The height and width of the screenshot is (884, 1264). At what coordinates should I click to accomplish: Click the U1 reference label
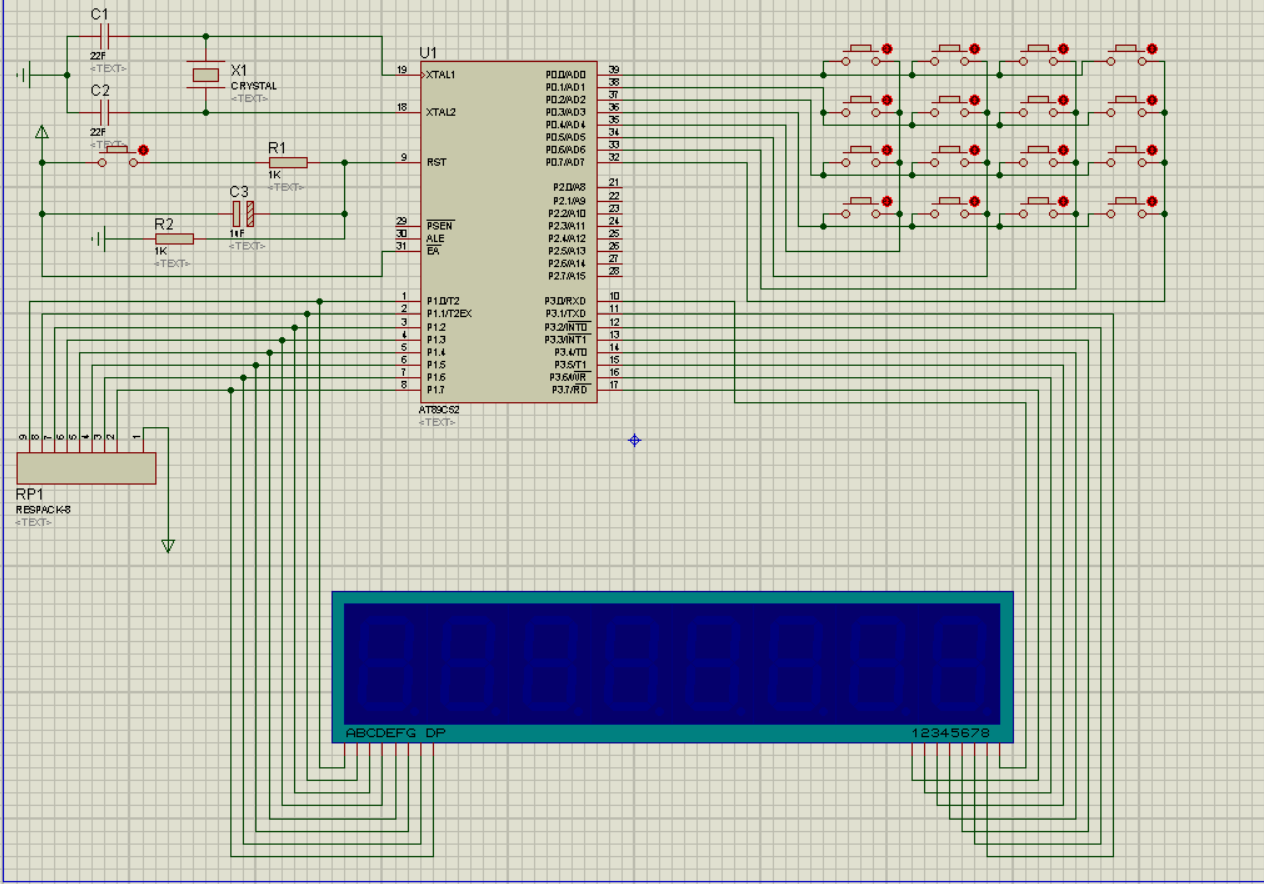coord(429,52)
